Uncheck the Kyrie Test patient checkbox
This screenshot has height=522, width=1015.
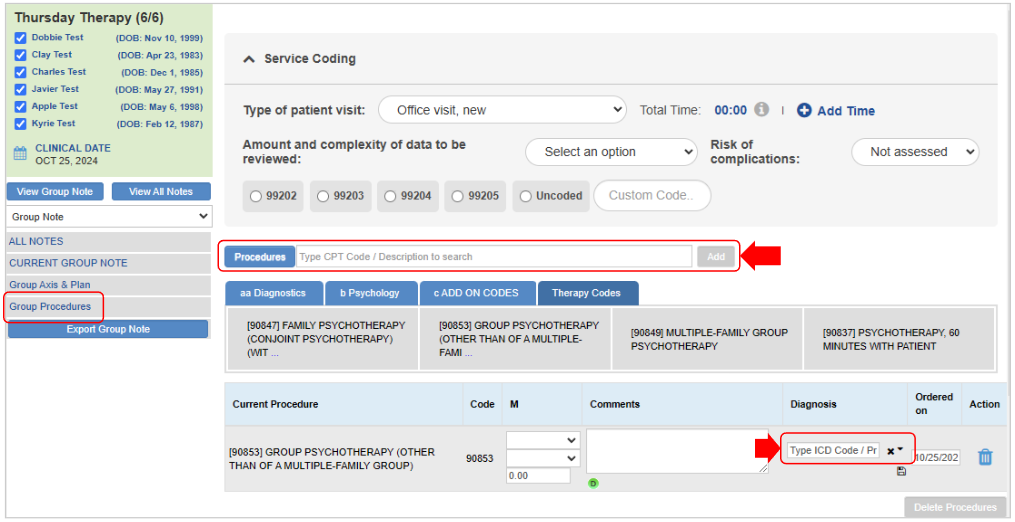[x=20, y=124]
